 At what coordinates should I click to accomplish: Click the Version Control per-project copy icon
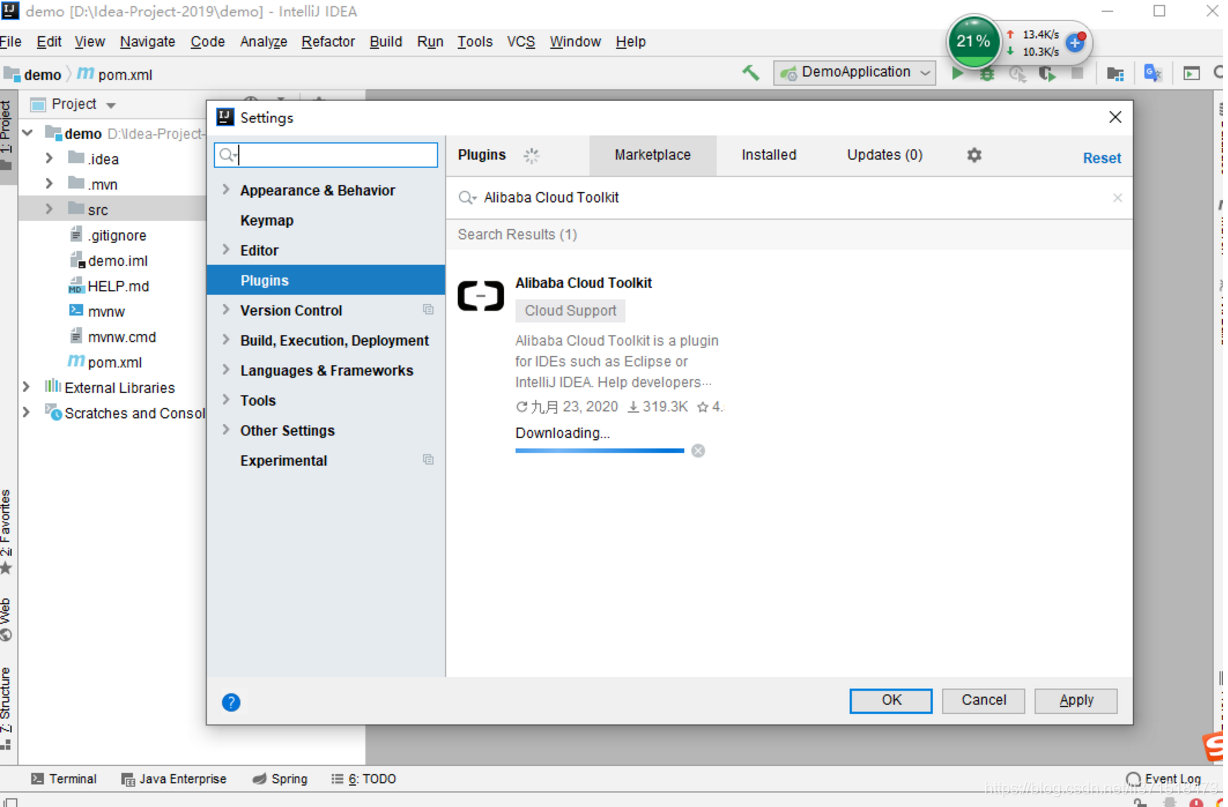point(428,310)
